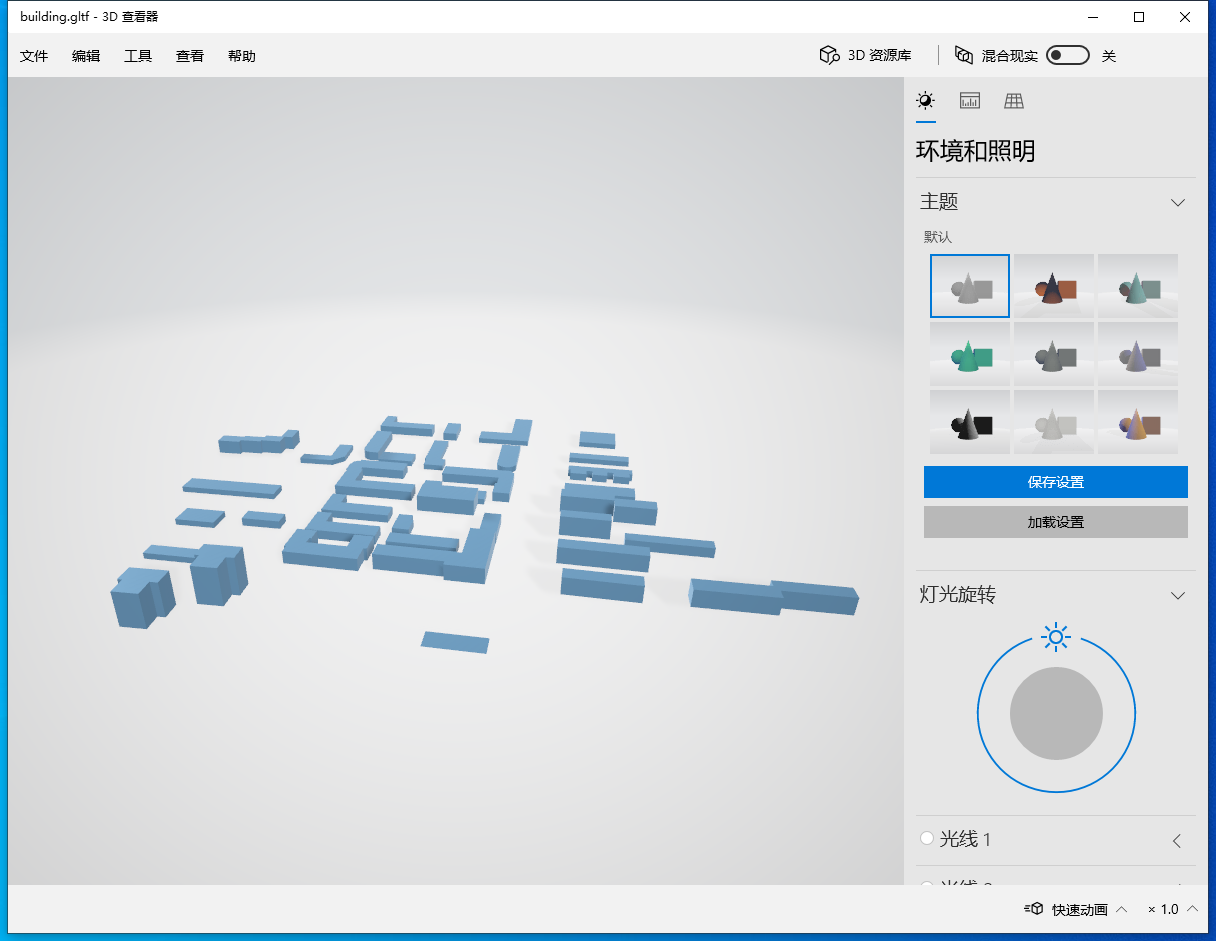Select the stats panel icon
Screen dimensions: 1216x941
[x=969, y=100]
